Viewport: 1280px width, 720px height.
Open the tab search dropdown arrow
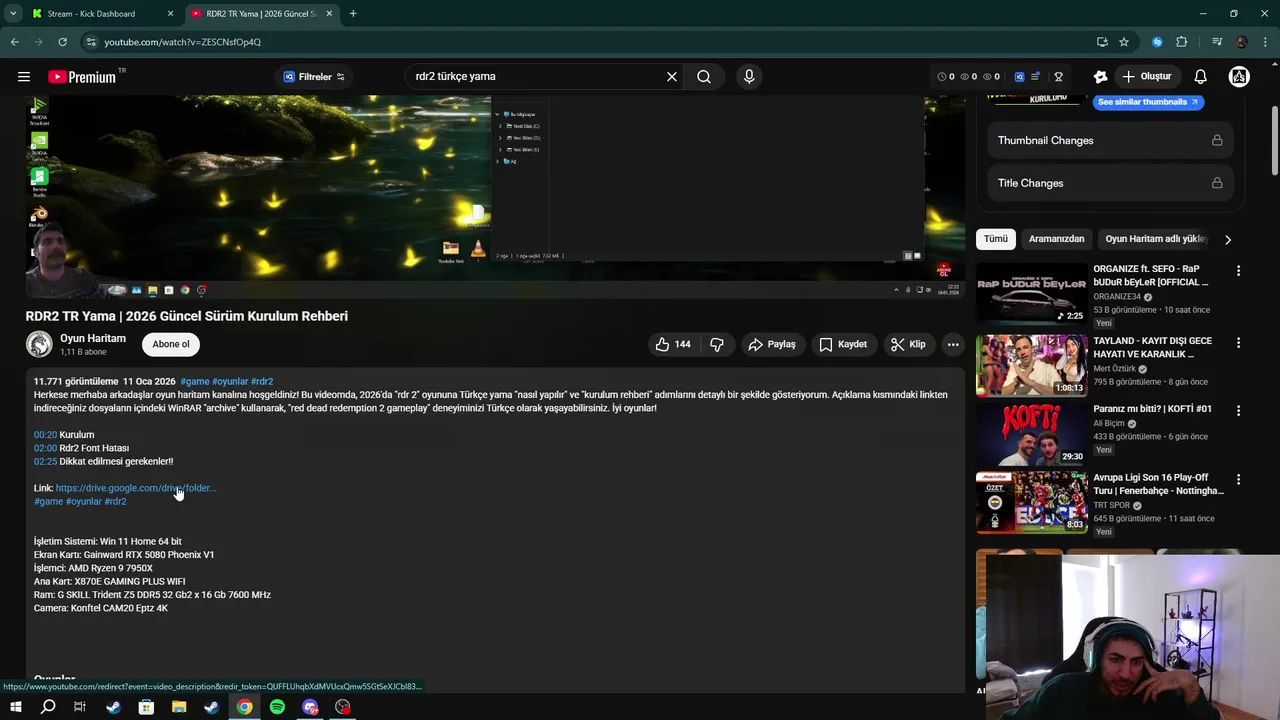(x=13, y=14)
